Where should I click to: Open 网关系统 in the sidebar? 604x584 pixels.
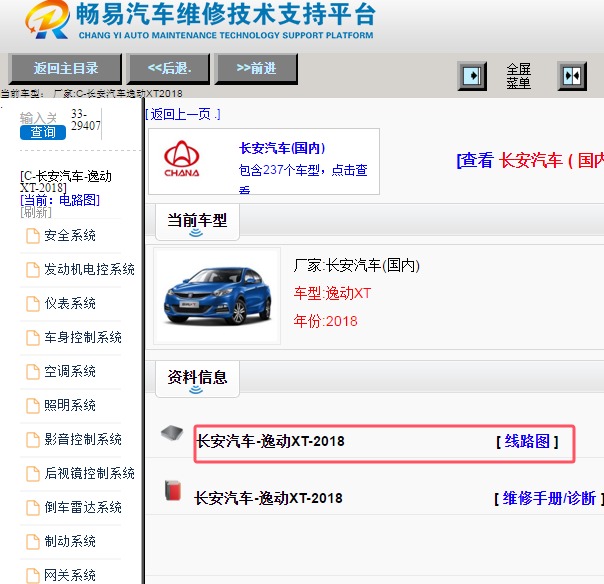coord(70,575)
